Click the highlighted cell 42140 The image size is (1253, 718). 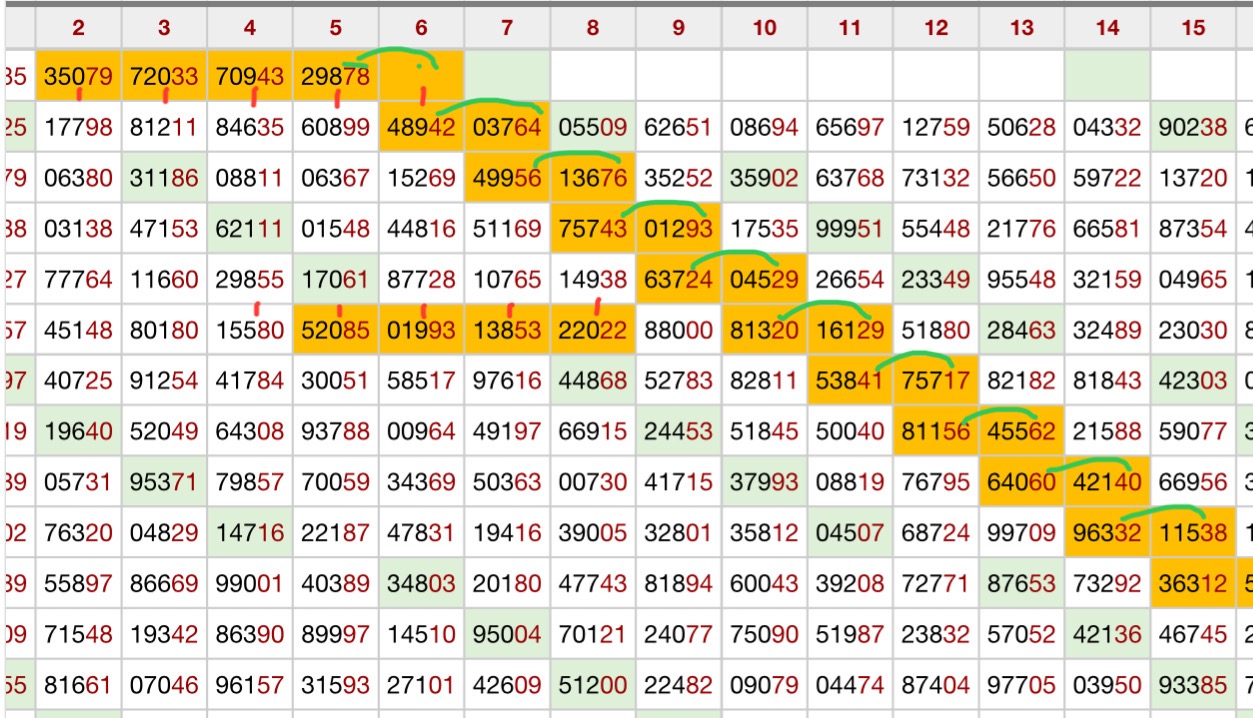coord(1108,482)
